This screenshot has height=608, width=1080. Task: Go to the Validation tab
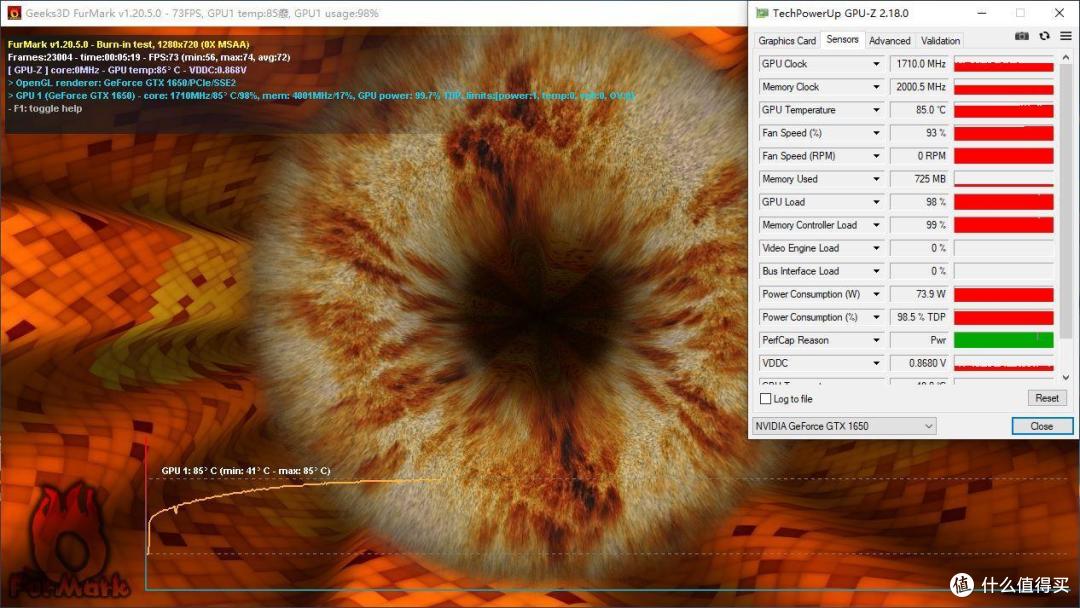pos(939,41)
